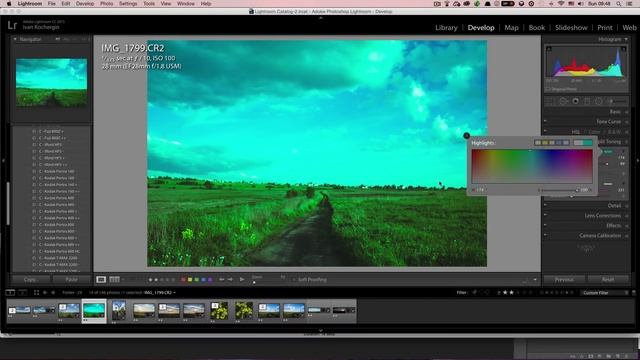Open the toolbar content dropdown arrow

535,280
